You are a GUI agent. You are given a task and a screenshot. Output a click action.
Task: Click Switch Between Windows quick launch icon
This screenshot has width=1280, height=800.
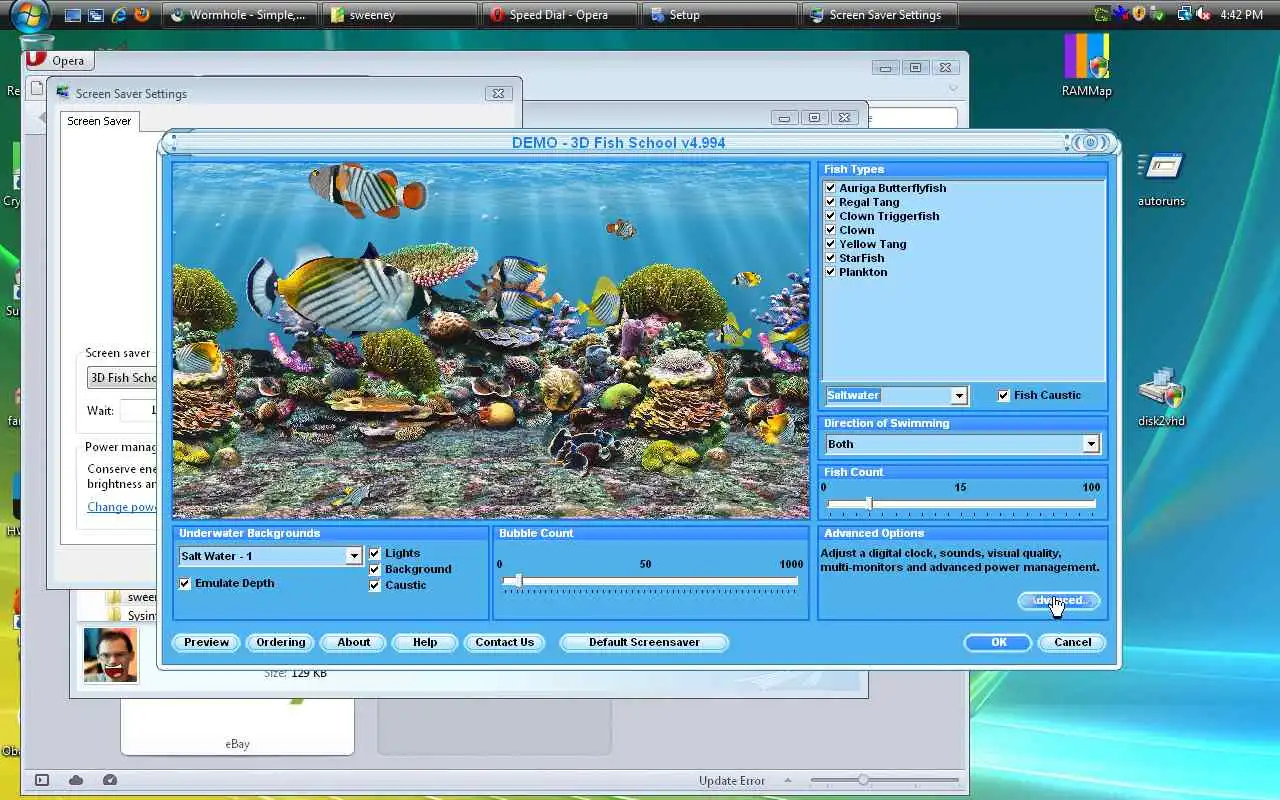[x=96, y=15]
